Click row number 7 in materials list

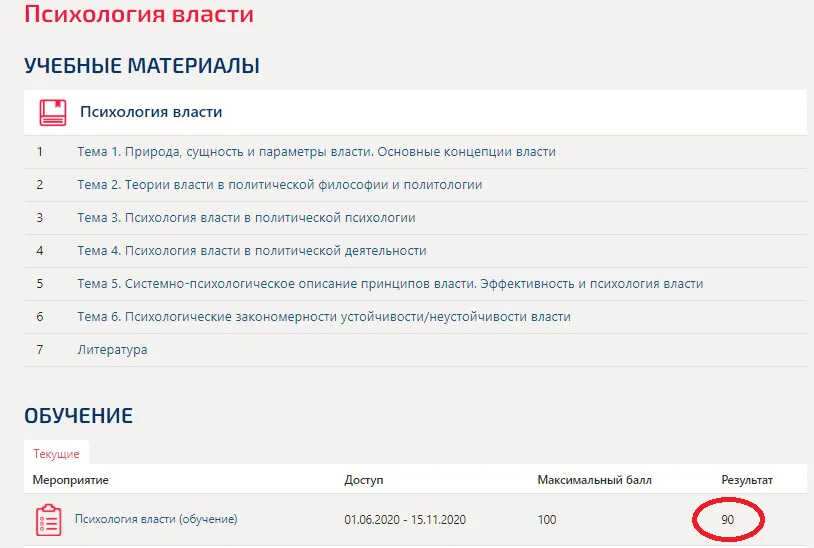click(39, 350)
